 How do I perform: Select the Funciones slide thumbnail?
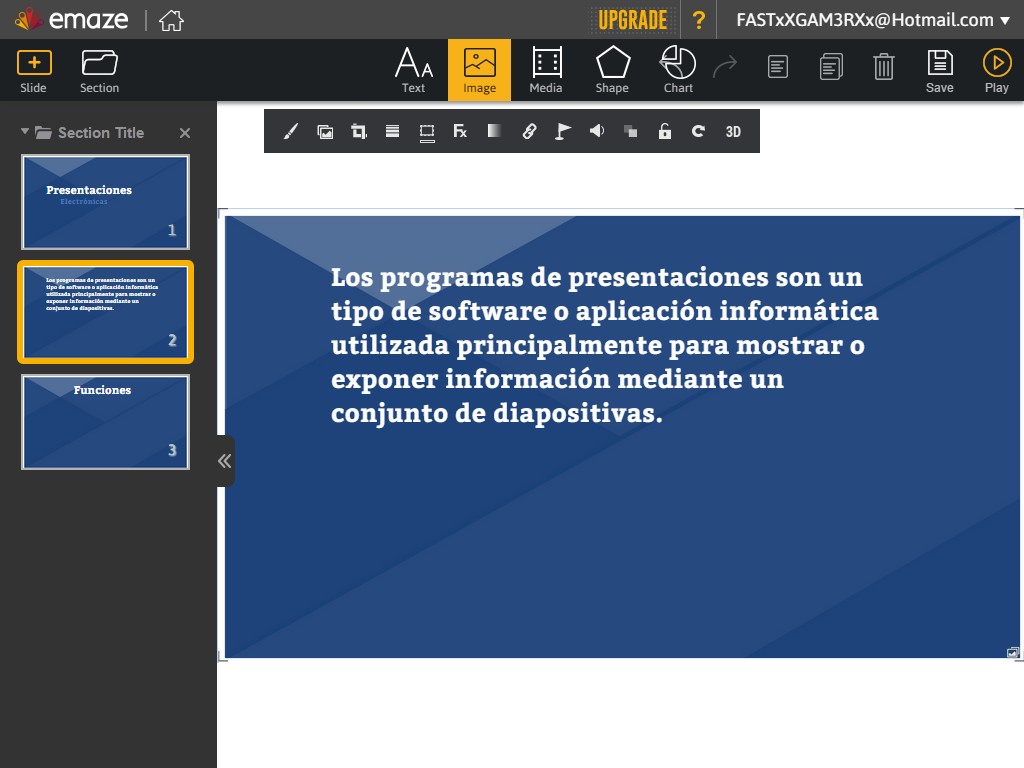click(105, 422)
